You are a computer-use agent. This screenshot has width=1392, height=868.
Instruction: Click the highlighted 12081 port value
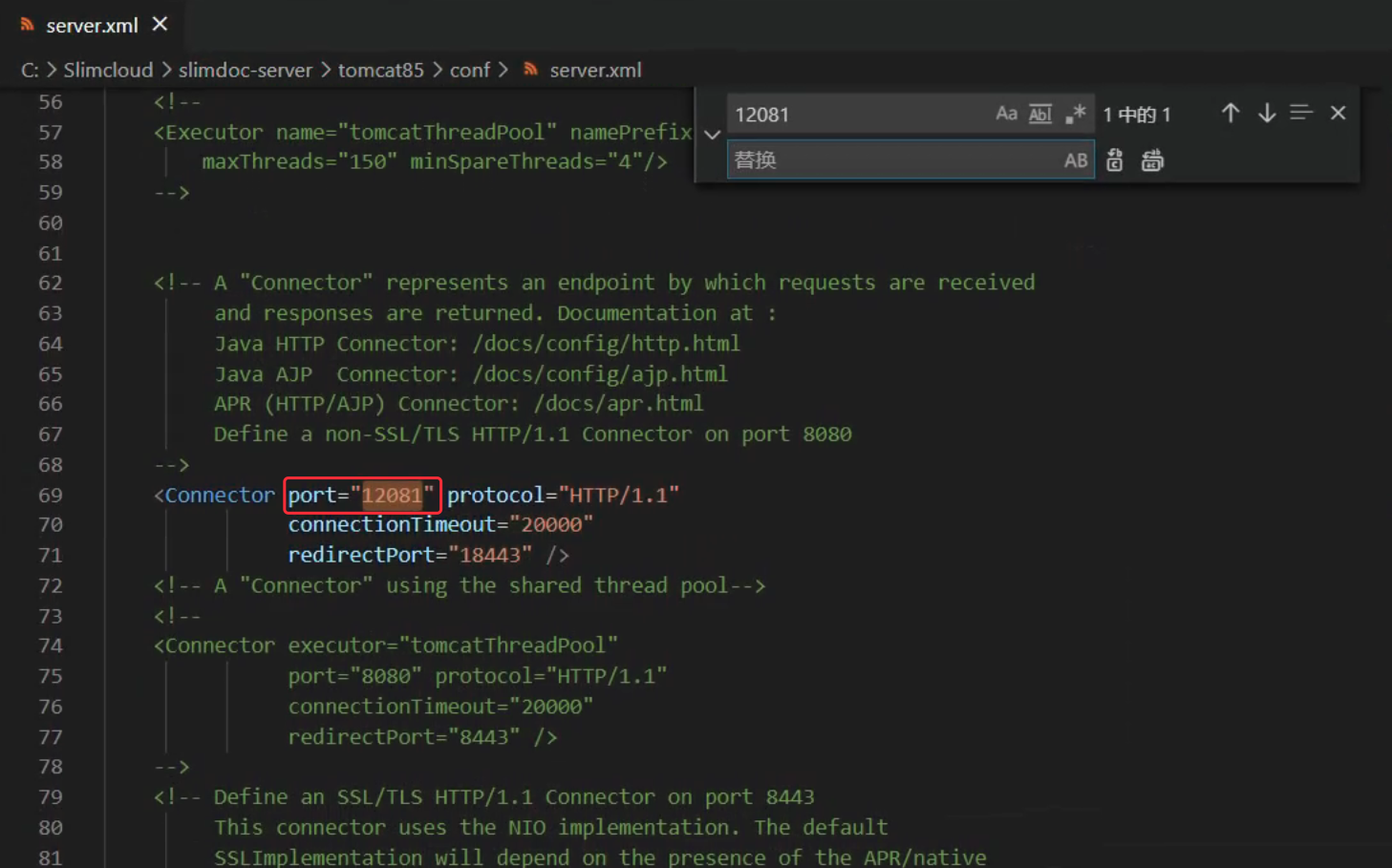coord(392,495)
